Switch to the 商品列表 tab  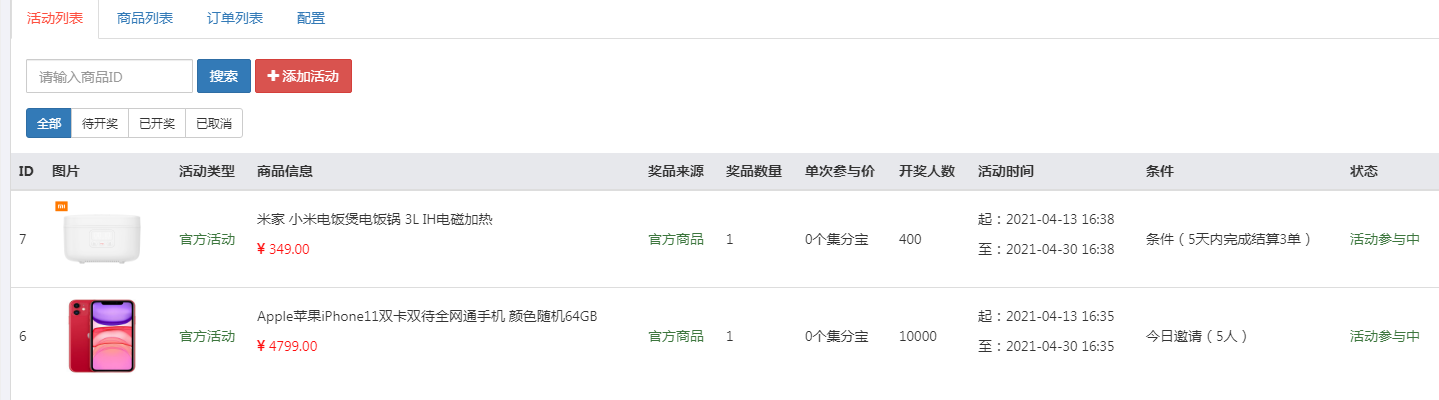point(145,18)
